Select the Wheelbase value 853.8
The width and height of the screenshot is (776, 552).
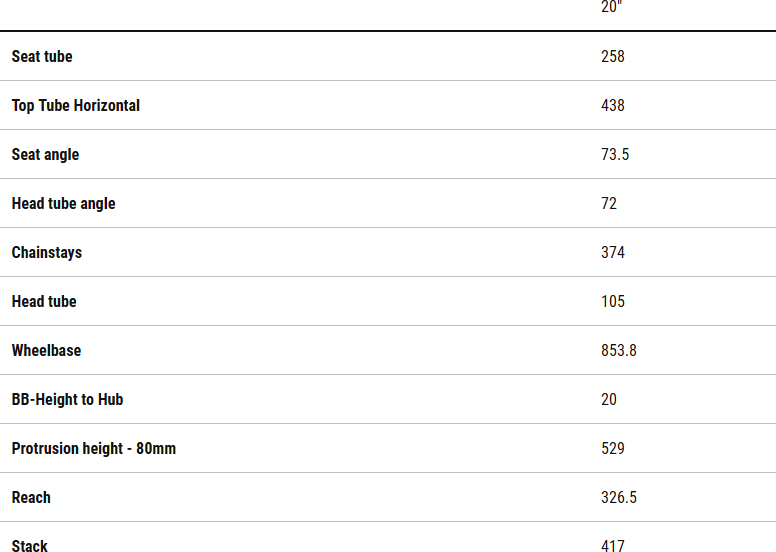click(x=619, y=351)
